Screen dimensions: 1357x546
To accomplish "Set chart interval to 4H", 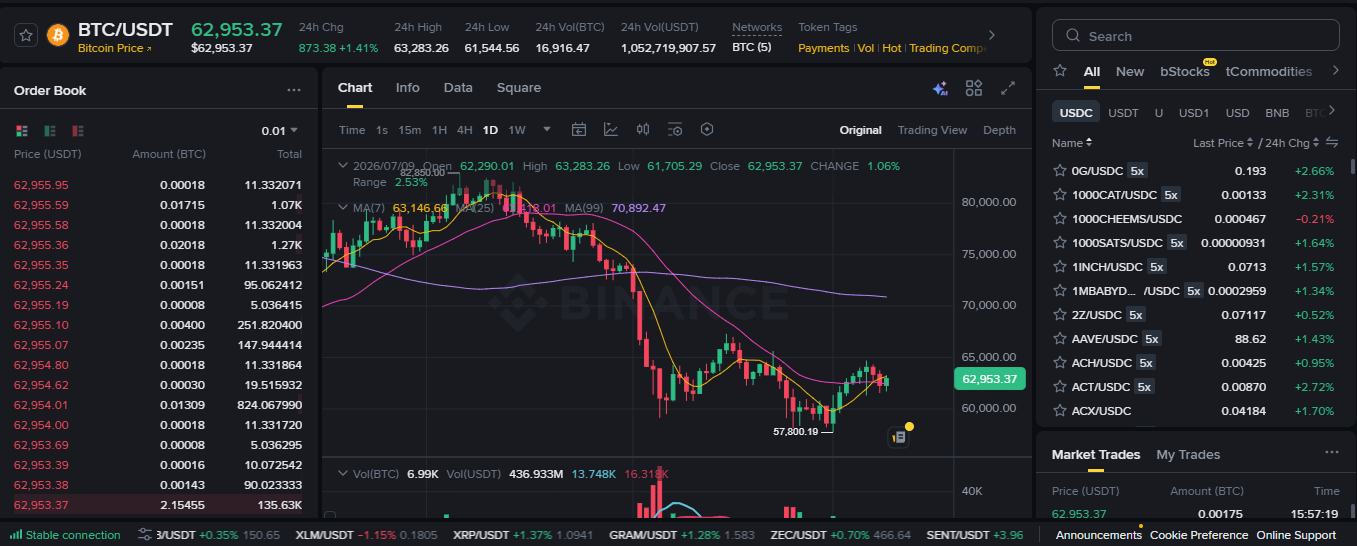I will (x=464, y=130).
